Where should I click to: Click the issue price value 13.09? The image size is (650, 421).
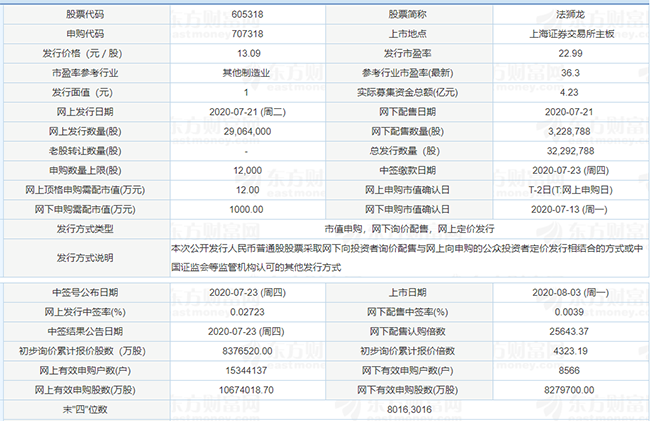249,53
